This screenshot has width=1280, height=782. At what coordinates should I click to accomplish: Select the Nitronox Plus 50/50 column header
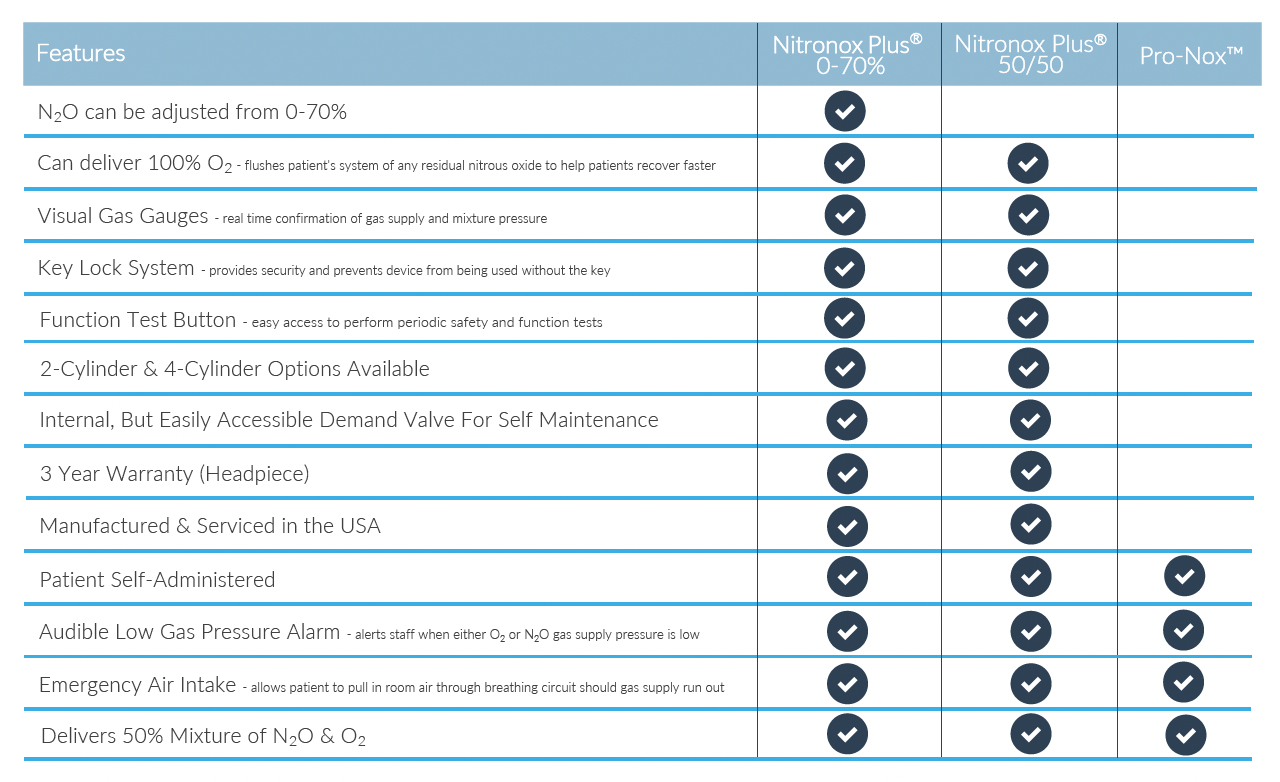click(1030, 55)
